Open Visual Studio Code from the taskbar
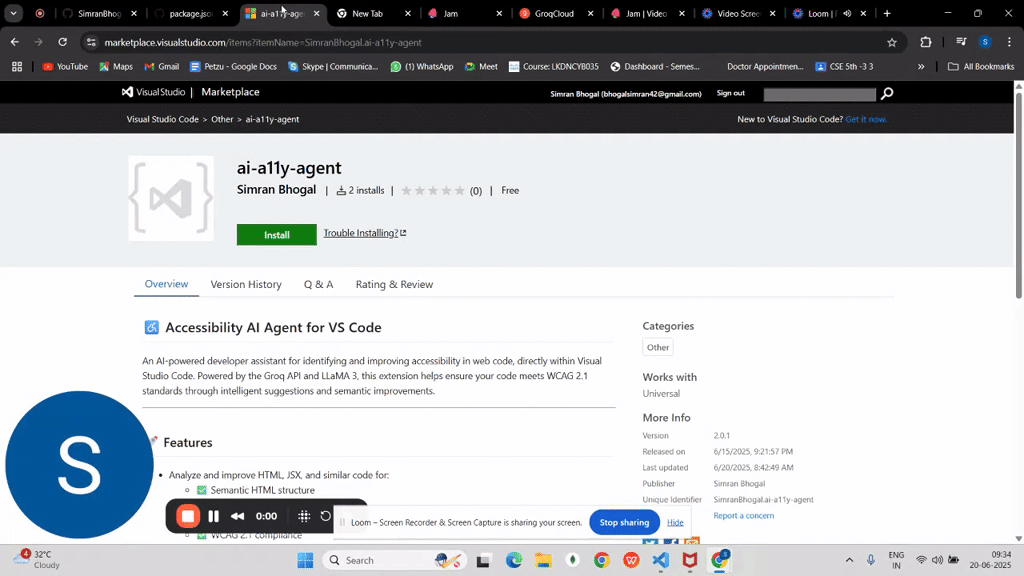This screenshot has width=1024, height=576. tap(660, 560)
